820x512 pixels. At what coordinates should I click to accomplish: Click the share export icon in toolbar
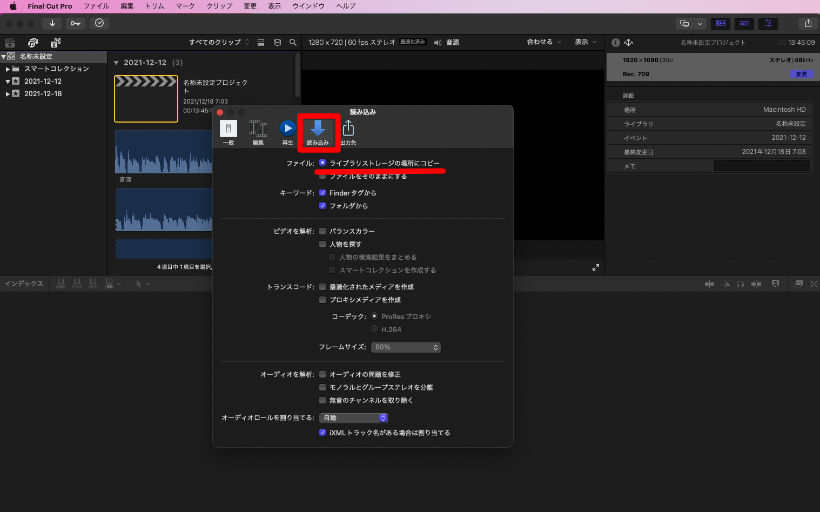pyautogui.click(x=808, y=24)
